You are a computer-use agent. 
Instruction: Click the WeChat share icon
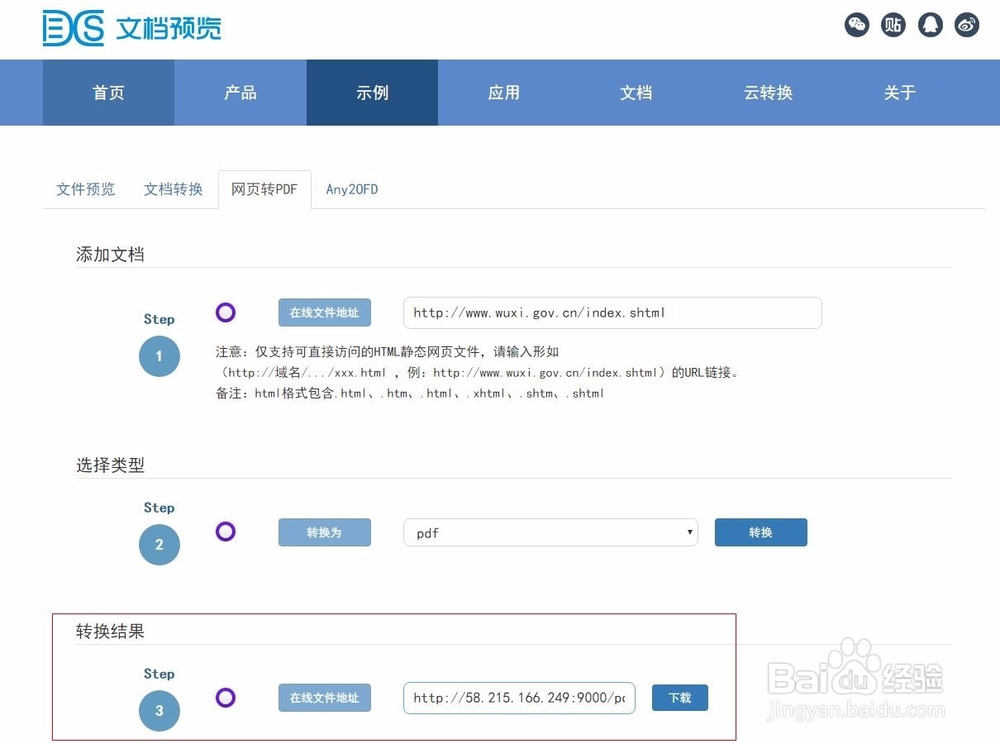coord(857,25)
